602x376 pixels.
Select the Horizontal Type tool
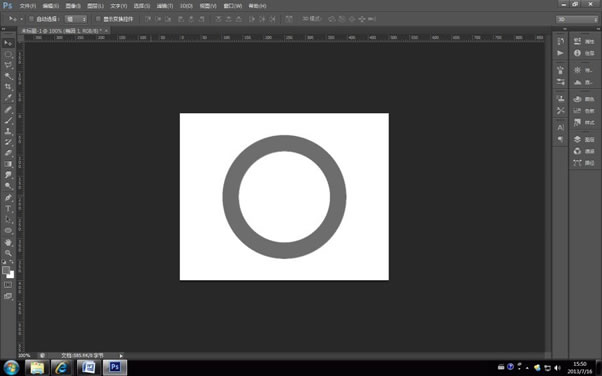point(8,209)
